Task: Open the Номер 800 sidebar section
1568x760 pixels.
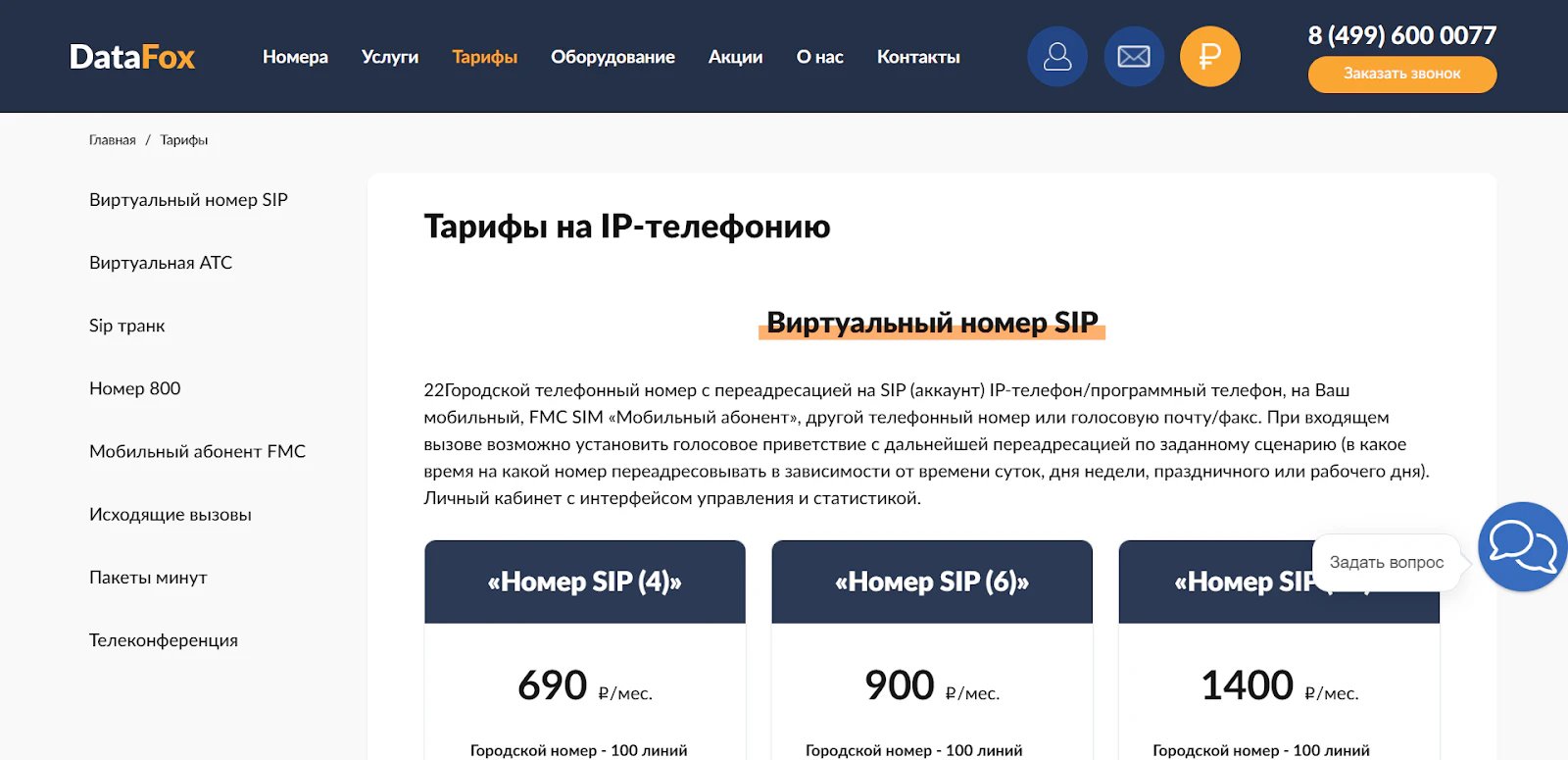Action: pyautogui.click(x=135, y=388)
